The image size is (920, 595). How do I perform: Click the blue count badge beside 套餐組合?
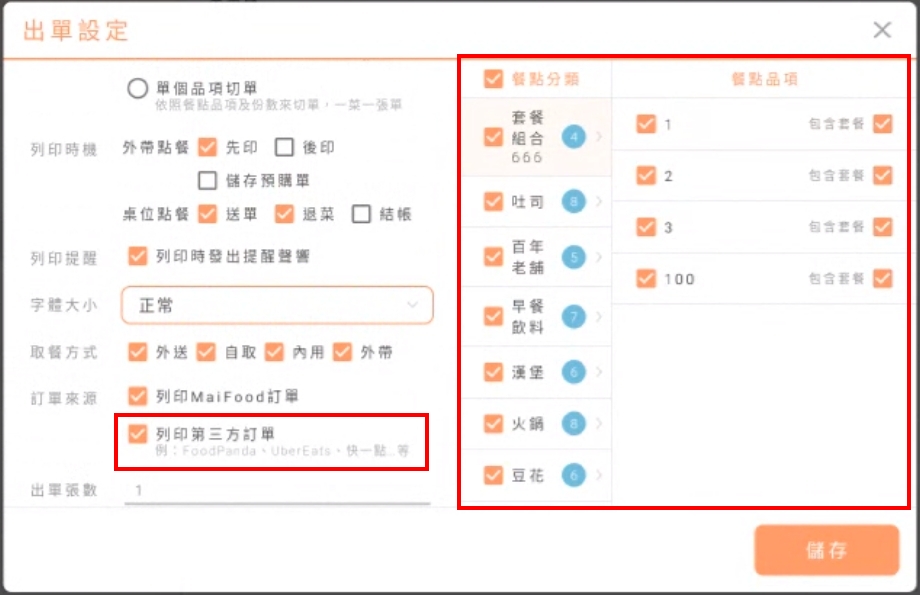click(573, 136)
